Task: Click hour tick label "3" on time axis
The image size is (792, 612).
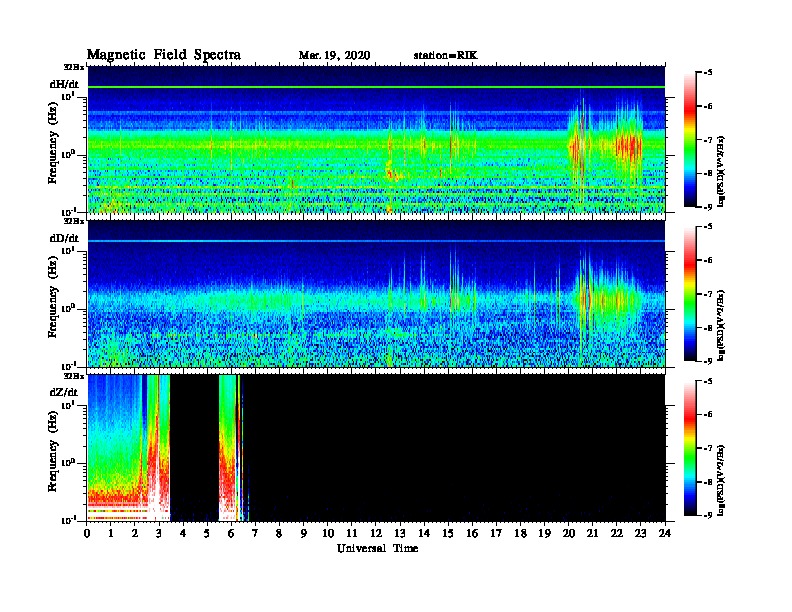Action: pos(159,533)
